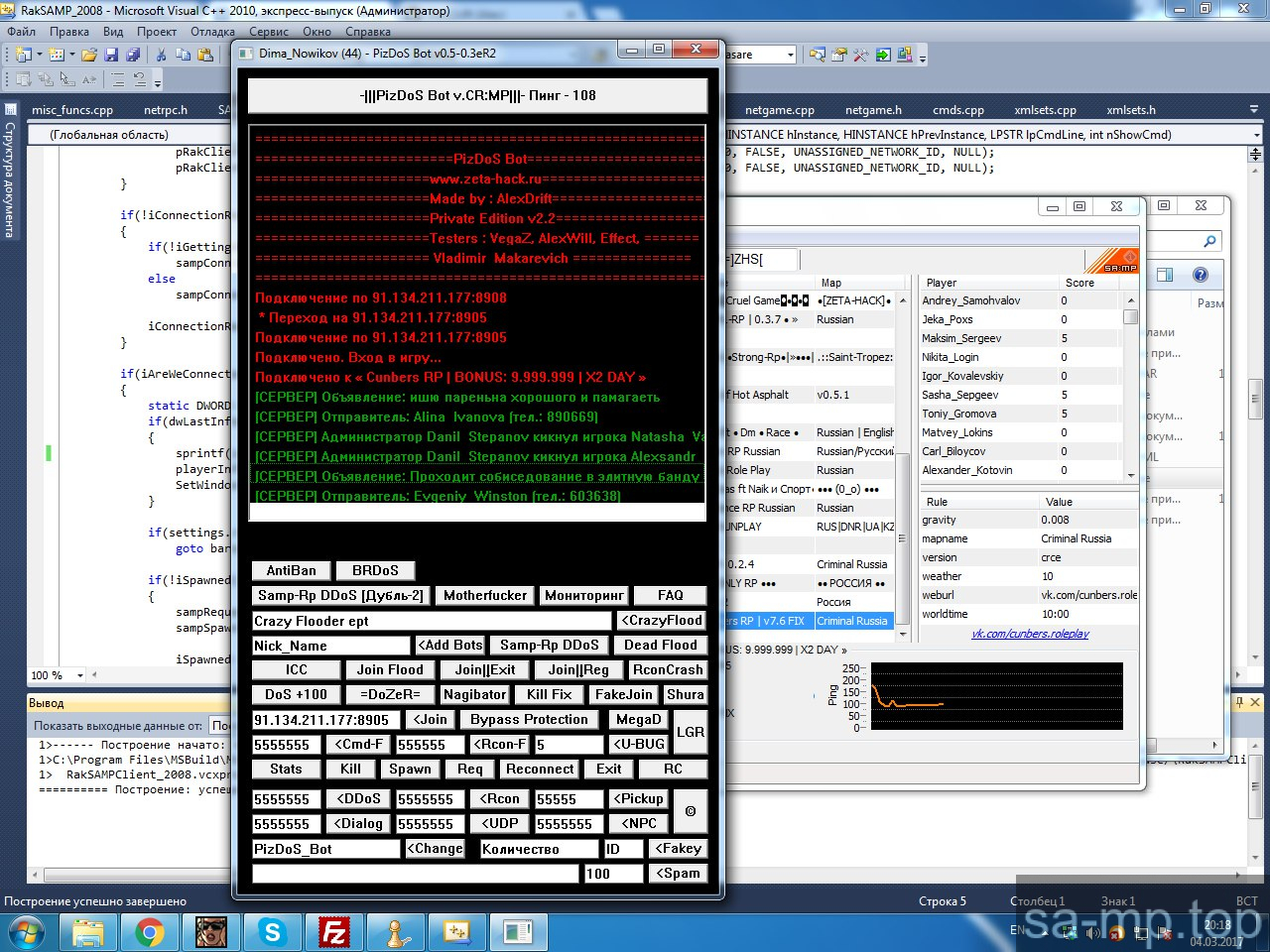Click the <CrazyFlood button

[x=662, y=621]
